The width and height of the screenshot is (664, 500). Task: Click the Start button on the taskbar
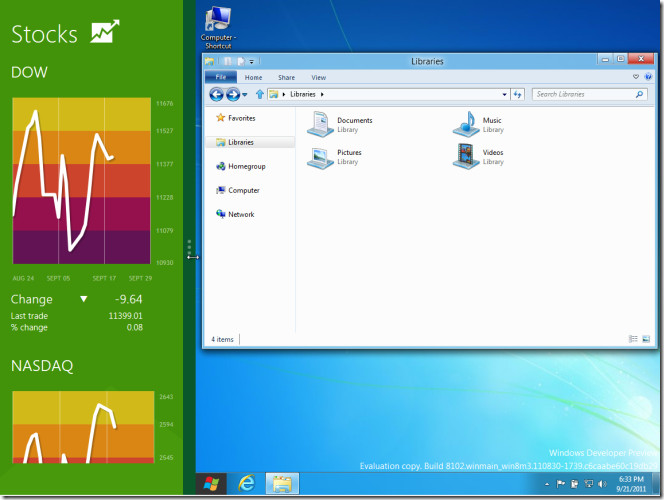point(212,484)
